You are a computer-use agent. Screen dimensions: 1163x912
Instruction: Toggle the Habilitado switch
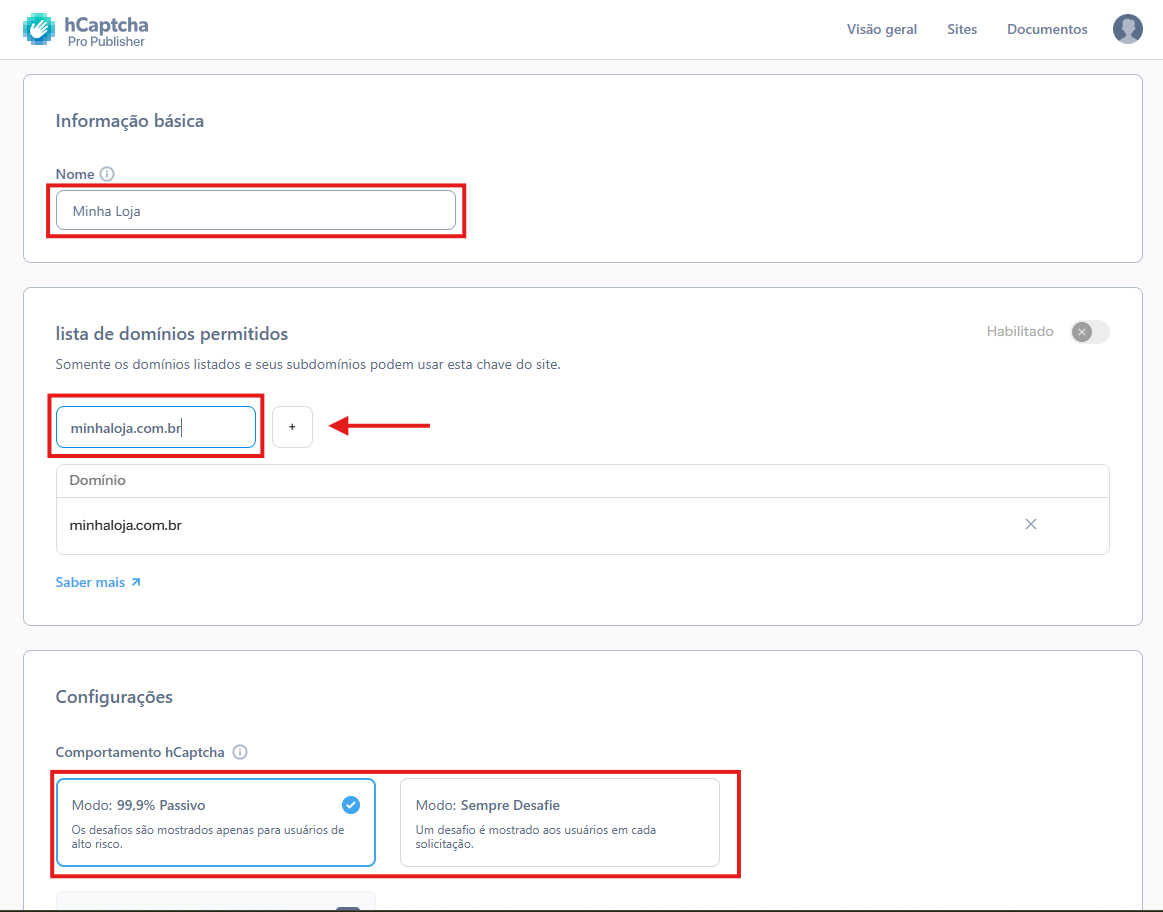1090,331
